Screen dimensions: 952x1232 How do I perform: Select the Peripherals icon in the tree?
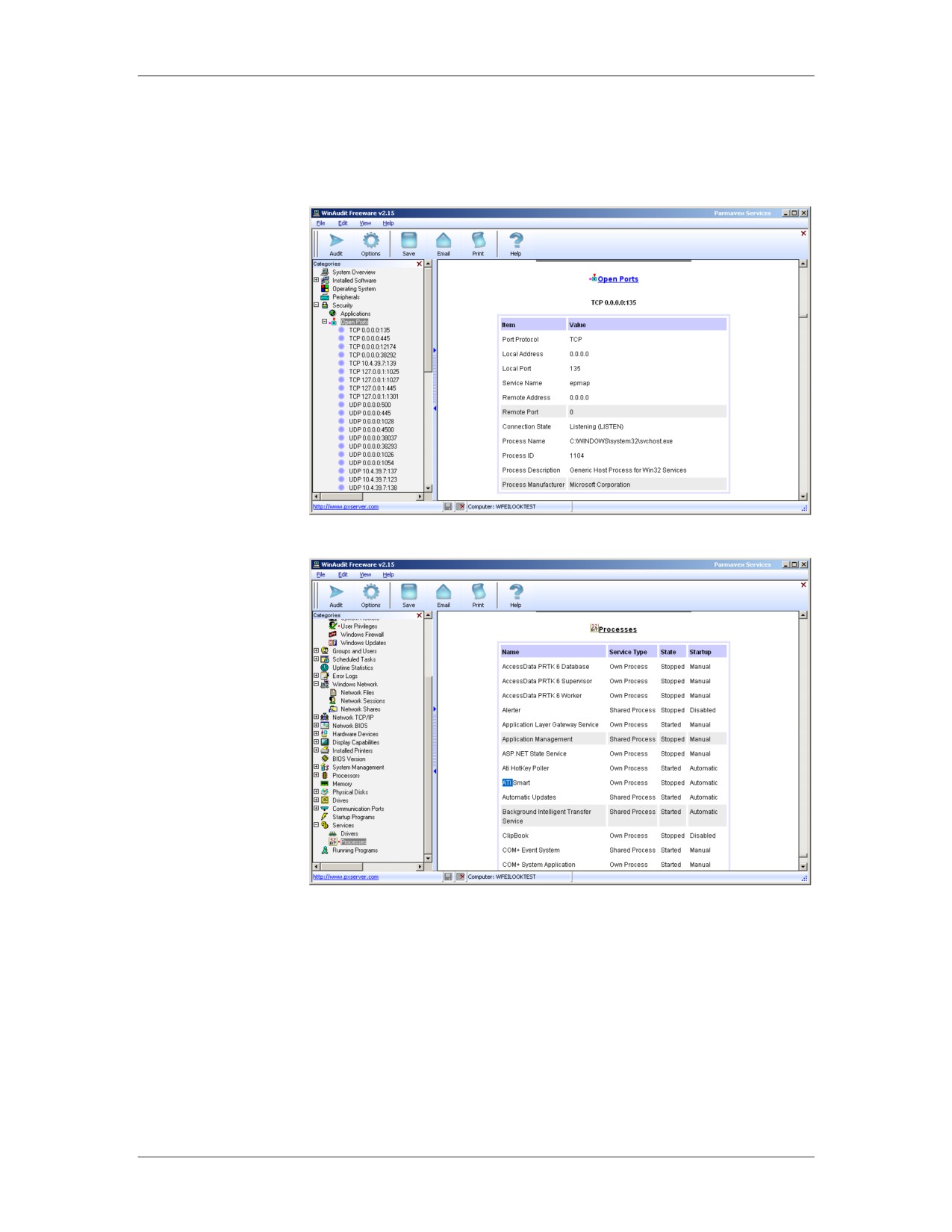coord(325,297)
